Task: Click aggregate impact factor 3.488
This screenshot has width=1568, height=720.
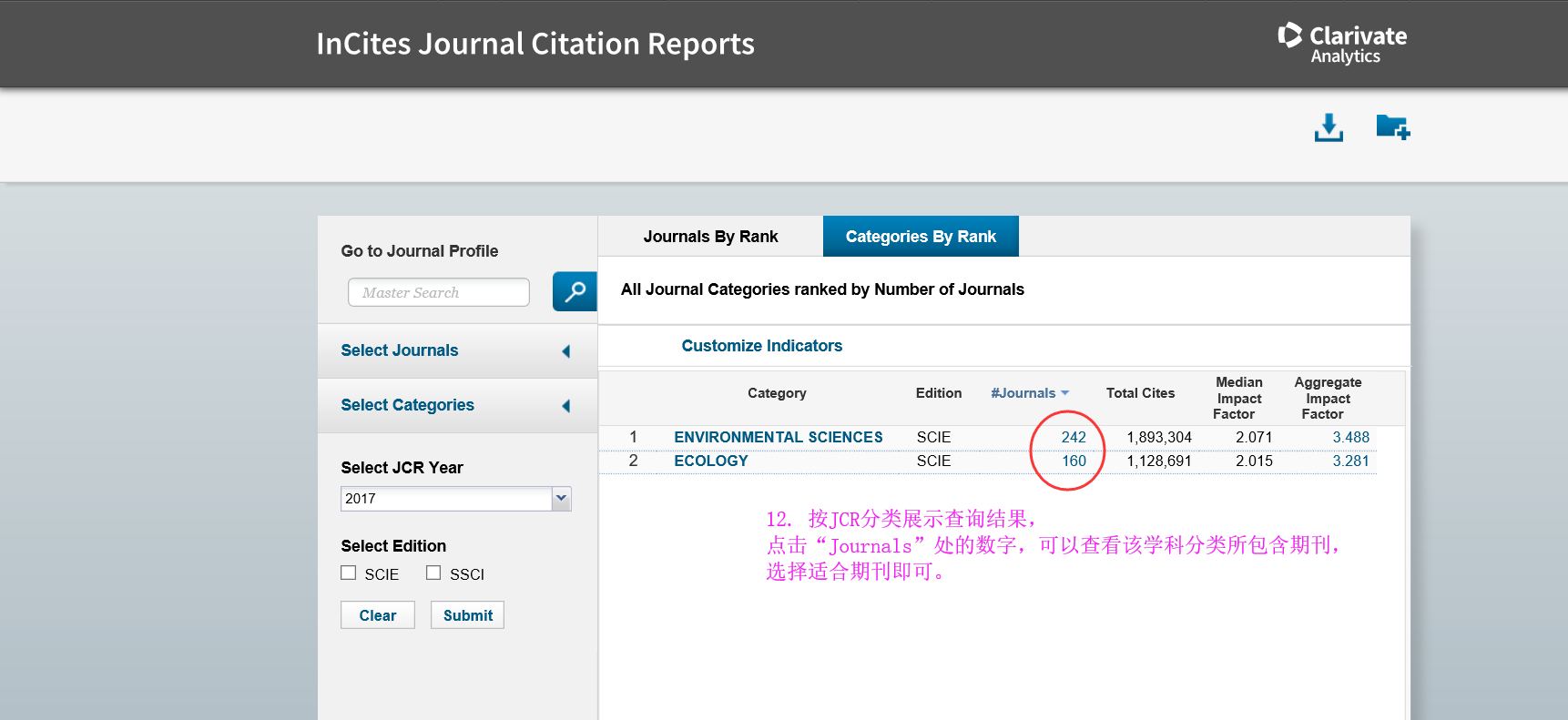Action: pyautogui.click(x=1351, y=437)
